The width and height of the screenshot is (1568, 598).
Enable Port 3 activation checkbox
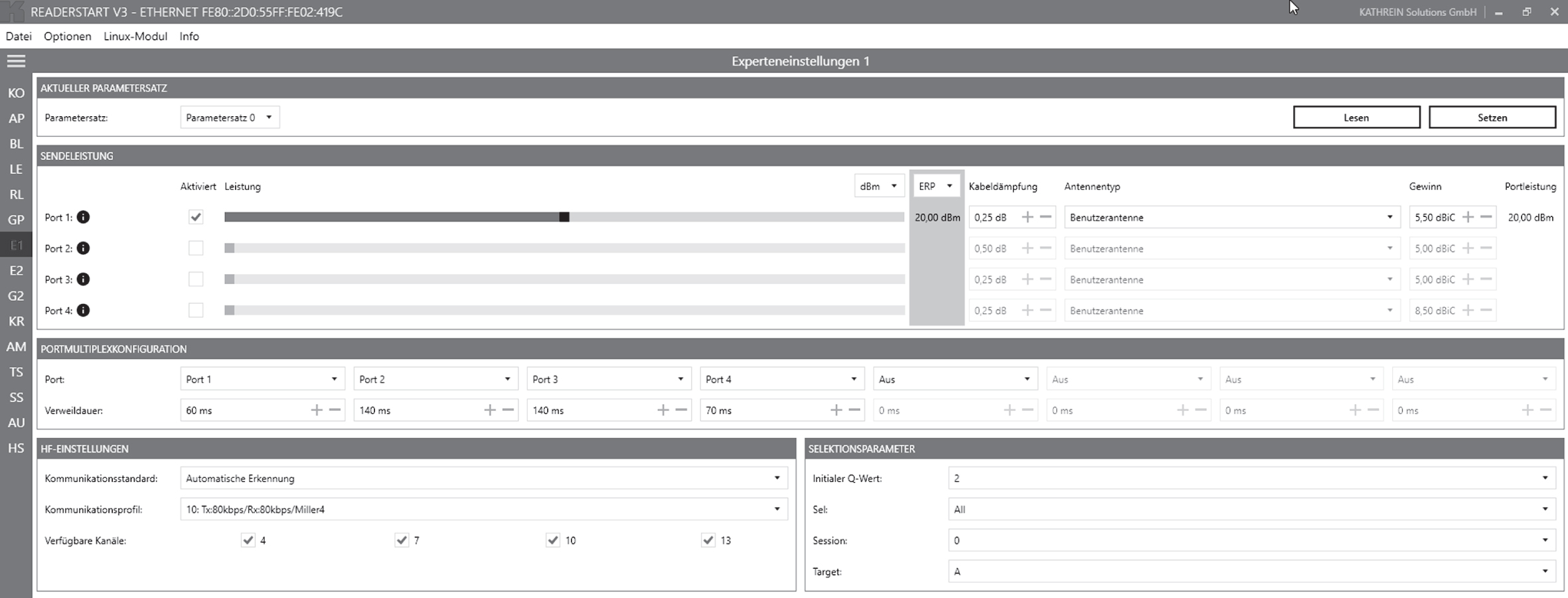196,279
